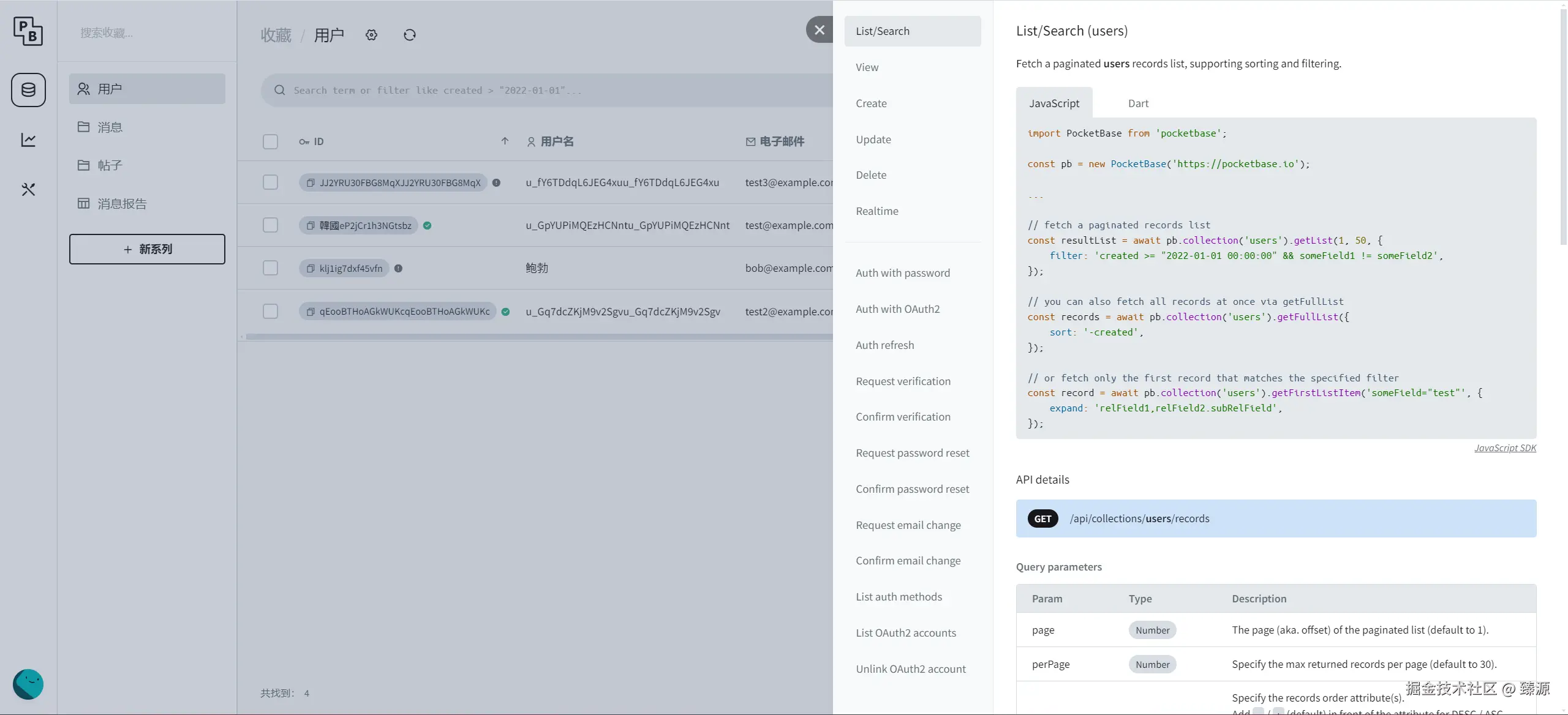Switch to the Dart code tab
The height and width of the screenshot is (715, 1568).
click(x=1138, y=103)
